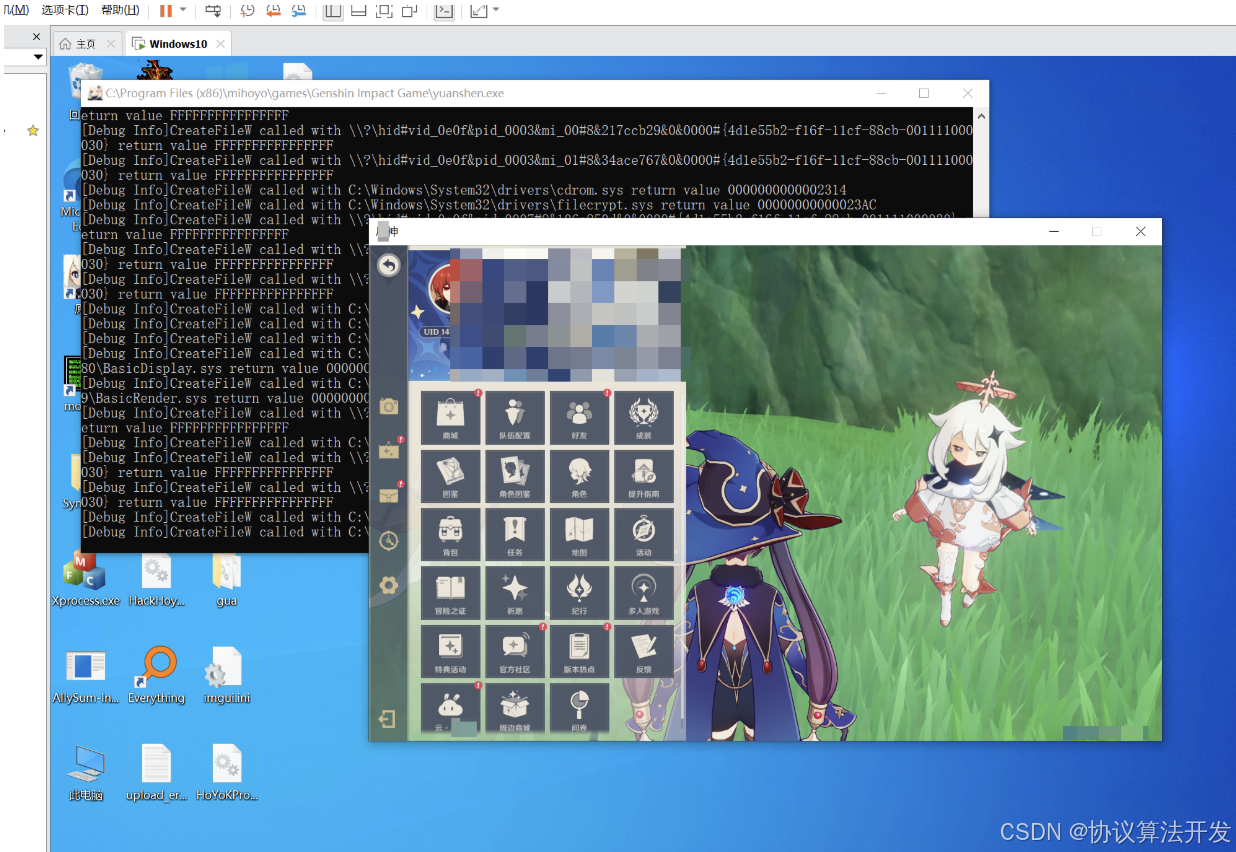This screenshot has width=1236, height=852.
Task: Open the 多人游戏 co-op tile
Action: click(x=643, y=591)
